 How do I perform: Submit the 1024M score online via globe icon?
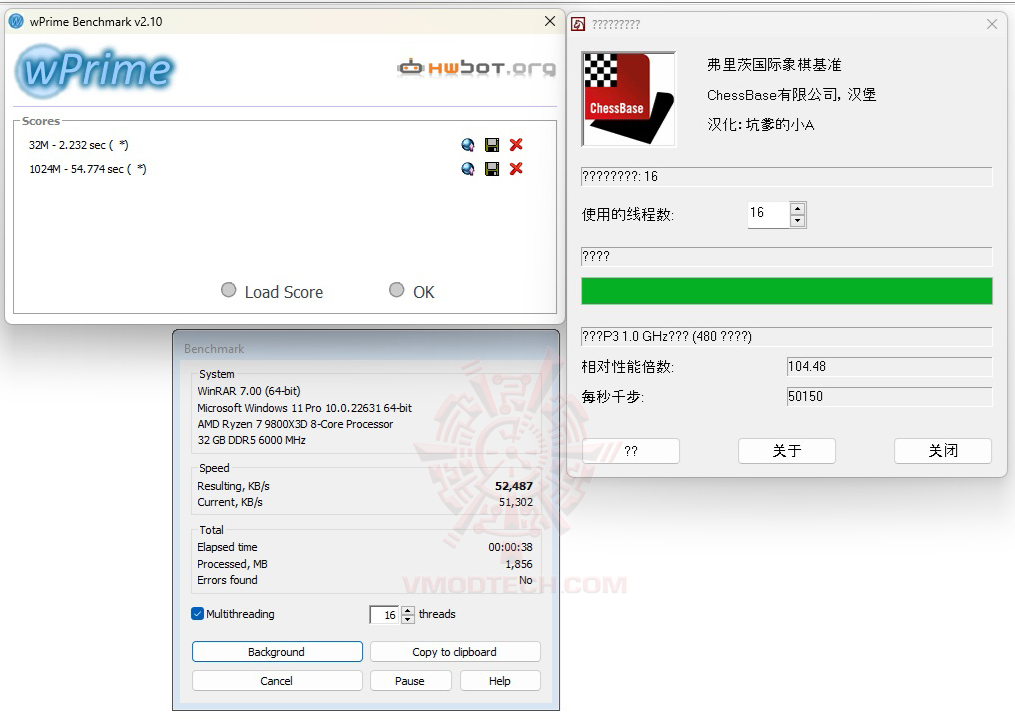click(467, 169)
